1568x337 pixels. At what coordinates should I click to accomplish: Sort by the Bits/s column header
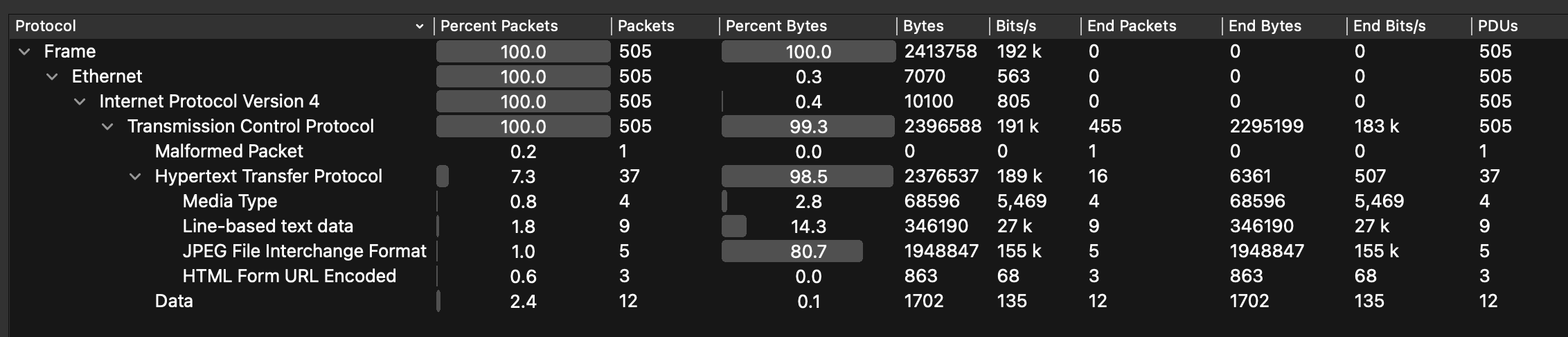tap(1015, 26)
